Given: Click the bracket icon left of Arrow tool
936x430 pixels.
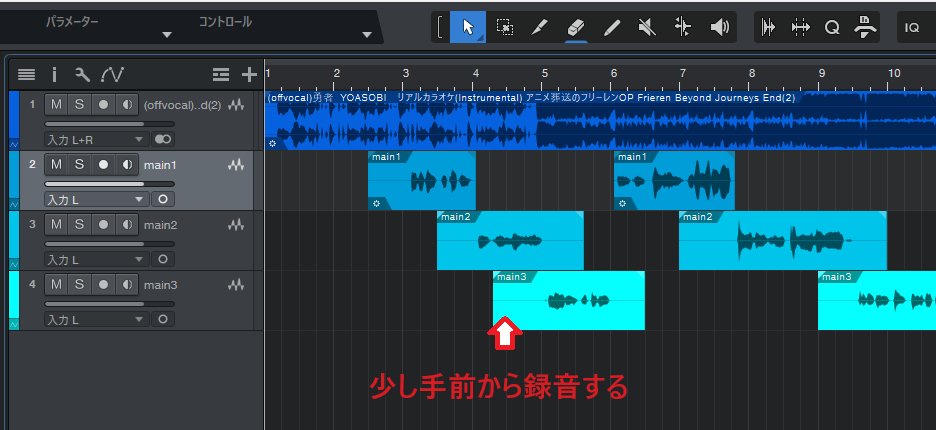Looking at the screenshot, I should [440, 27].
